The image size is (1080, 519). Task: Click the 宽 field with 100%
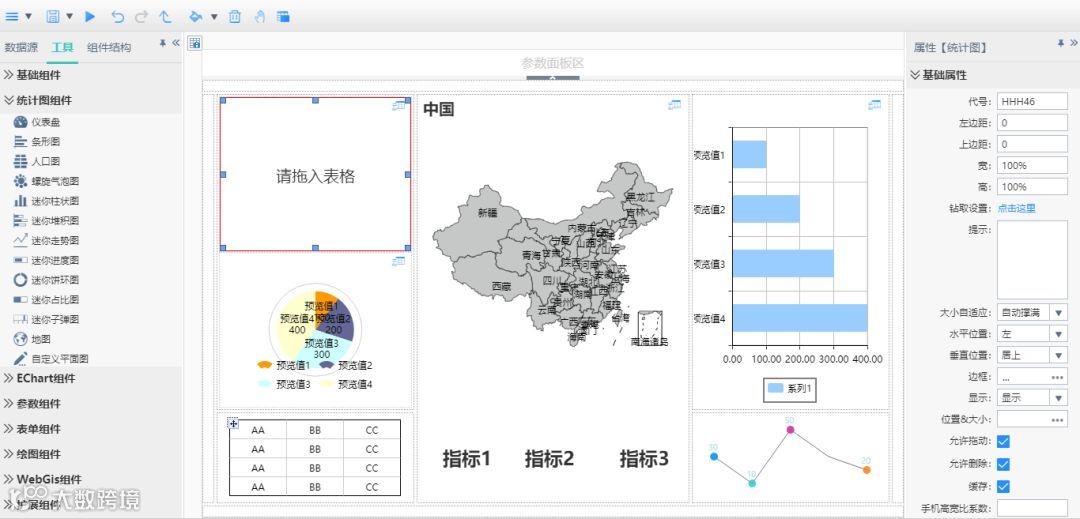pos(1032,165)
